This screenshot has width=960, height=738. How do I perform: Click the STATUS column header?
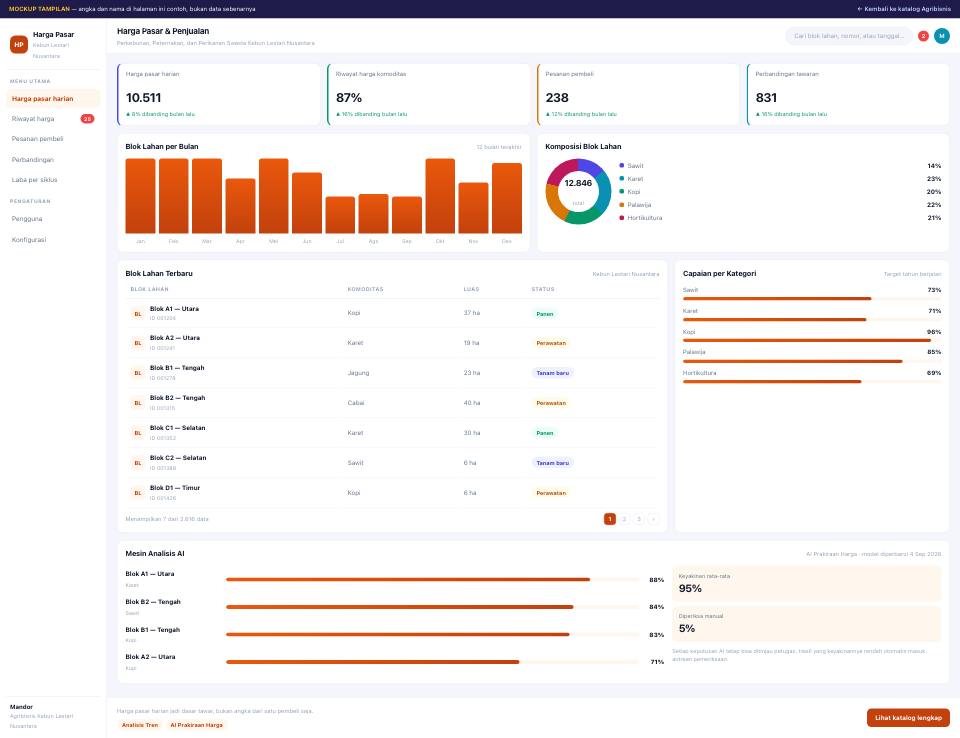tap(542, 289)
